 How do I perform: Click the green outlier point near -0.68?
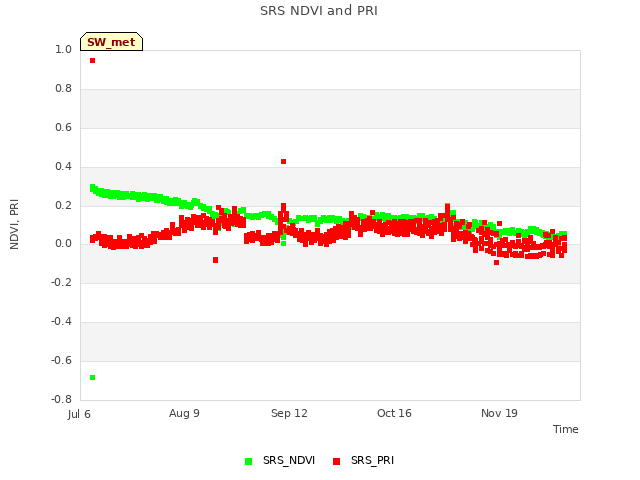coord(93,378)
